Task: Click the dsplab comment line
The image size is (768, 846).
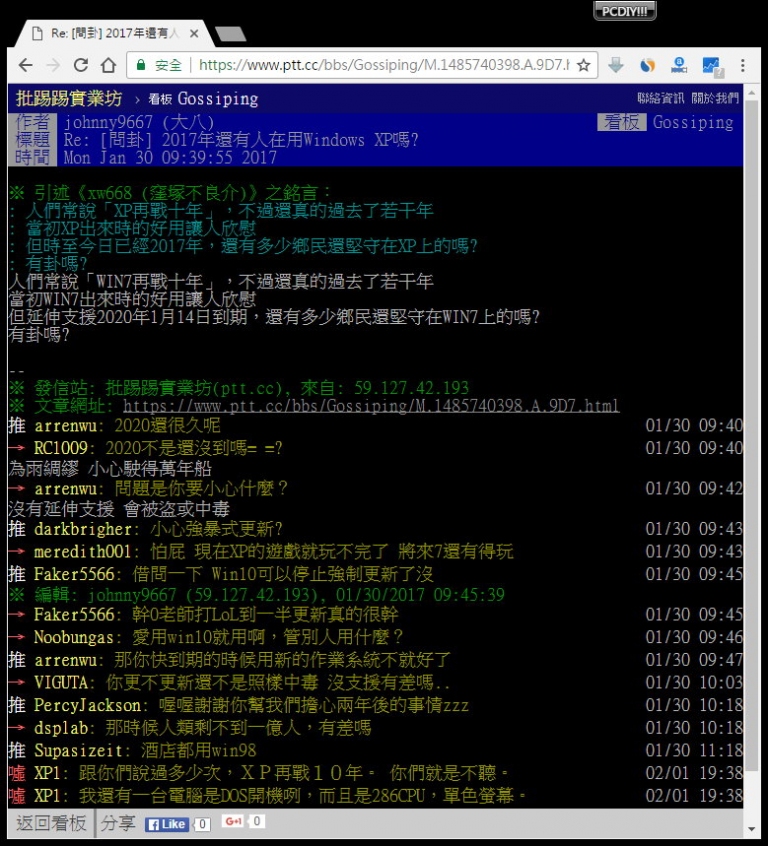Action: click(x=376, y=728)
